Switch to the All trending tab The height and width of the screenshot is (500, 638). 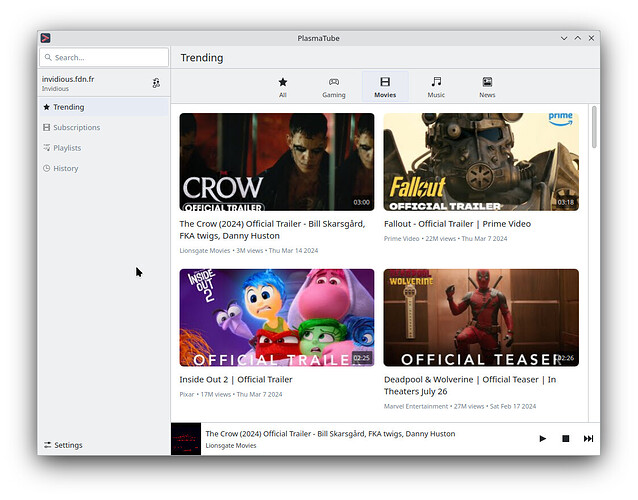[283, 87]
